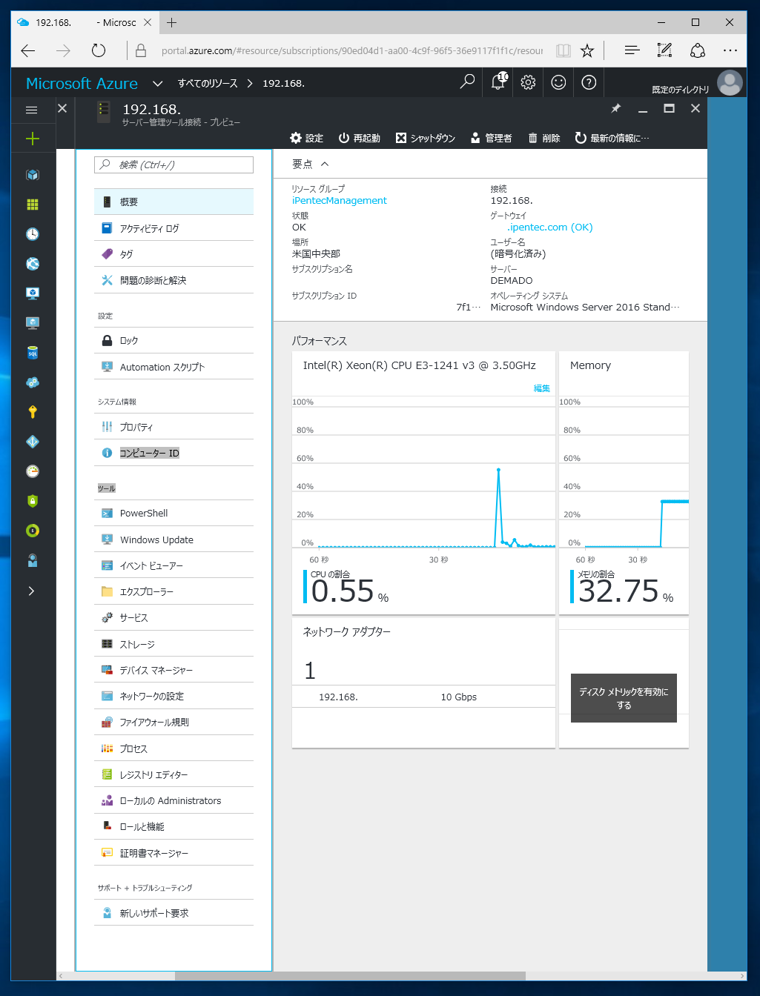The height and width of the screenshot is (996, 760).
Task: Click 削除 delete button
Action: (544, 138)
